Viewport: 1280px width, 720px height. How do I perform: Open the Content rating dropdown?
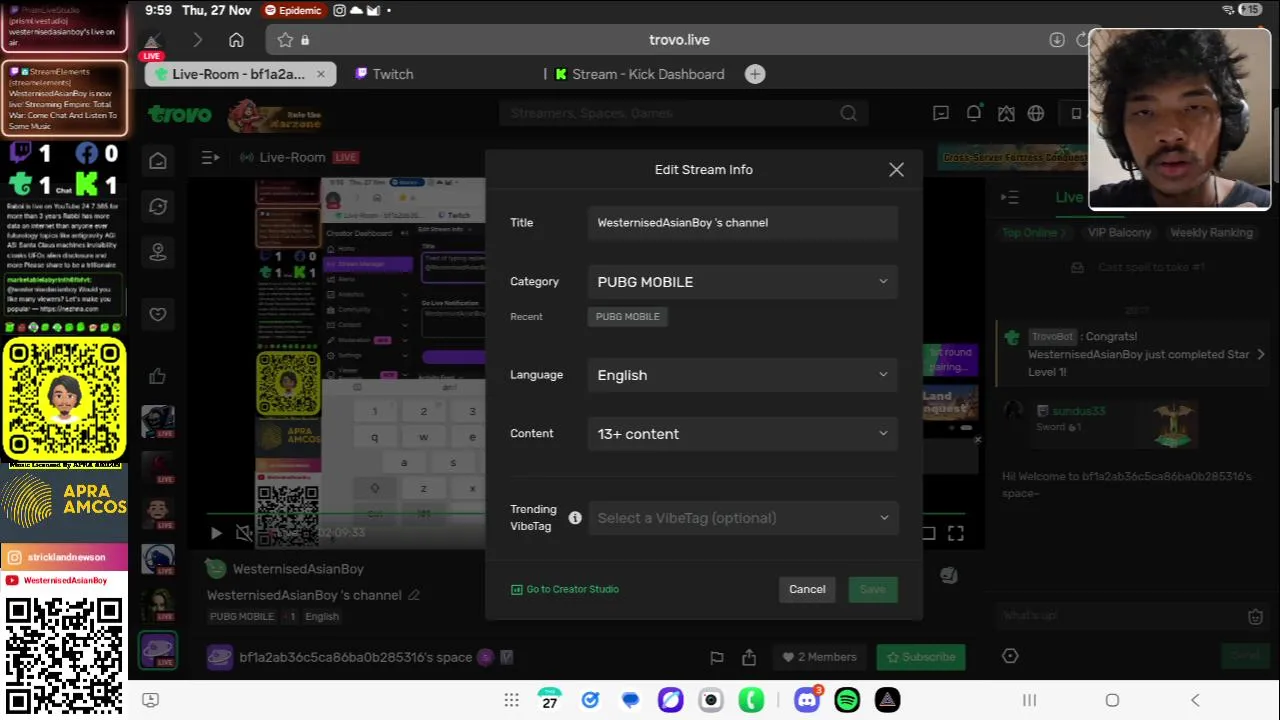(742, 434)
